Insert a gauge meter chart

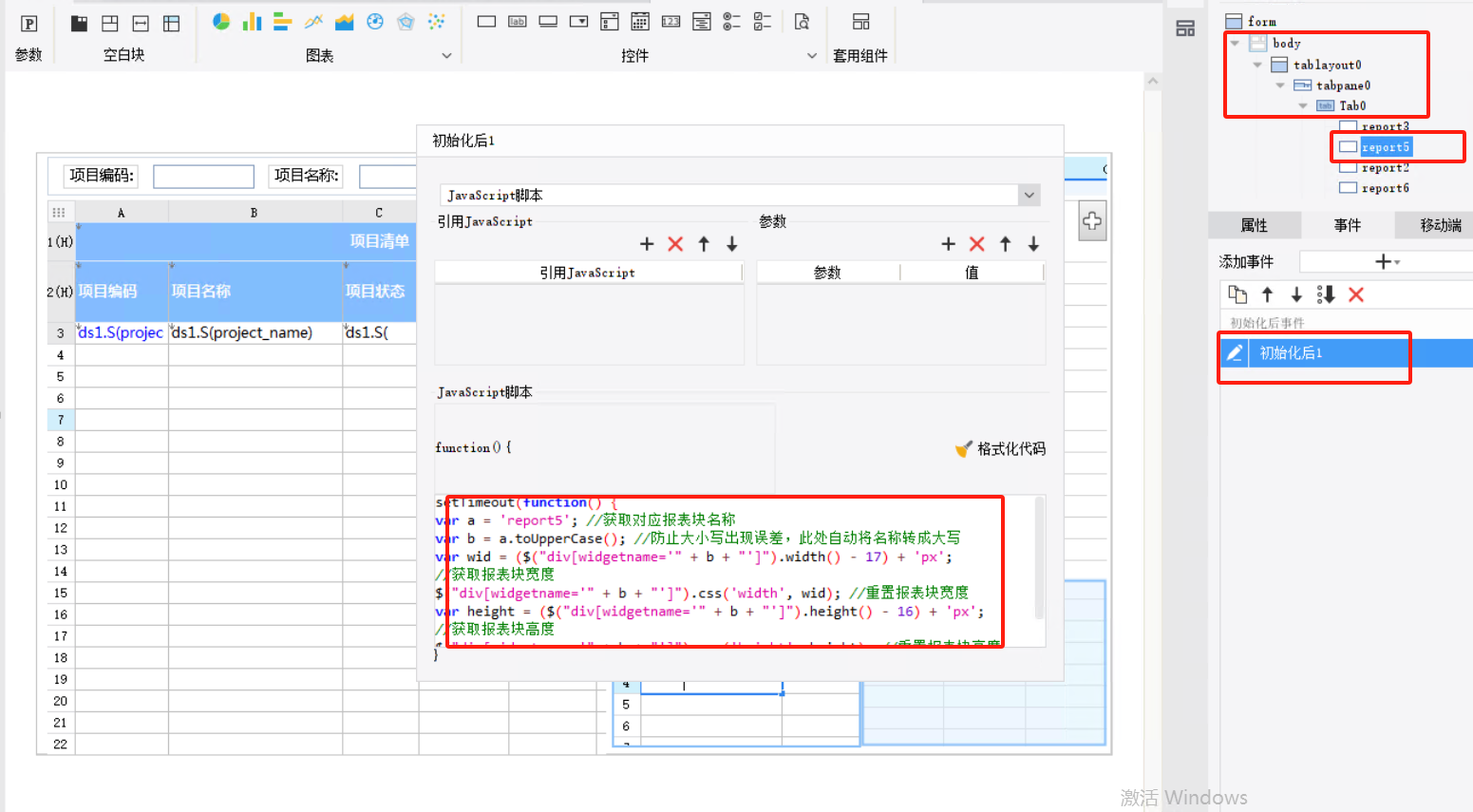click(375, 21)
